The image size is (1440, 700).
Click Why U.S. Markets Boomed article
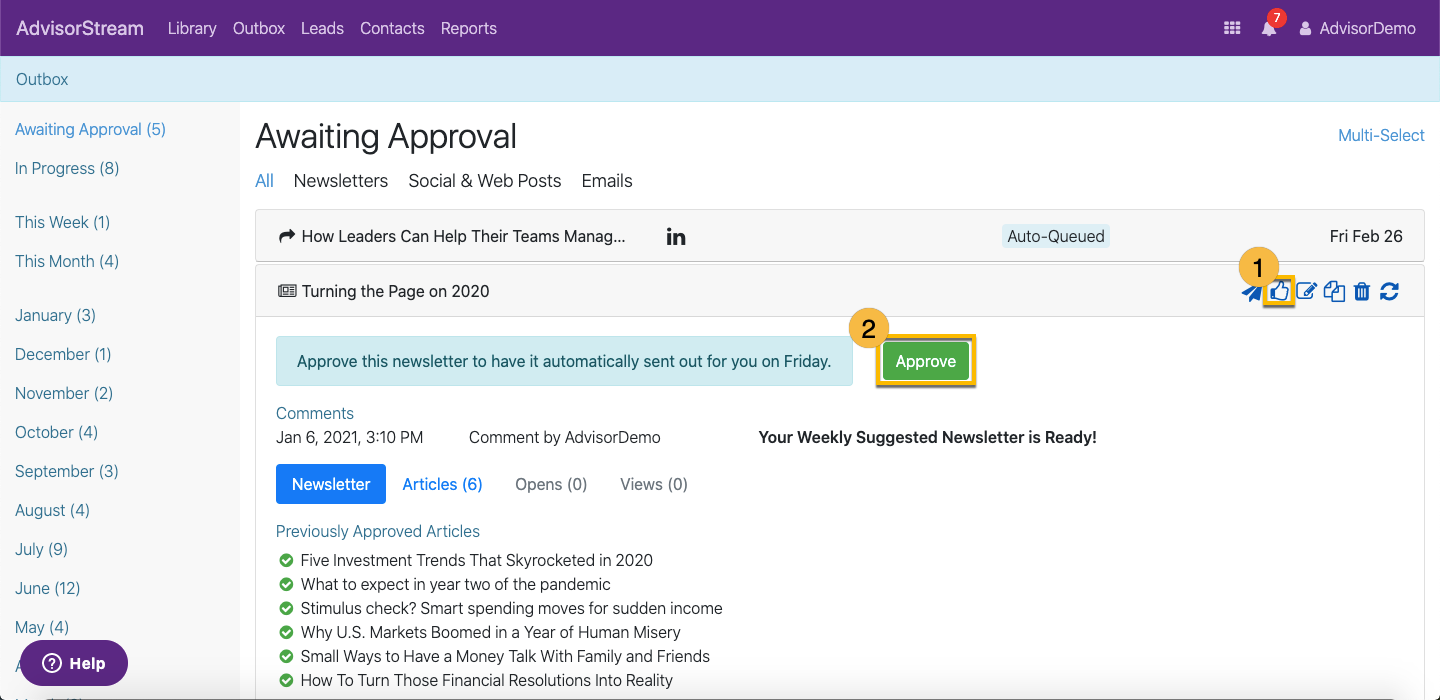[x=491, y=632]
